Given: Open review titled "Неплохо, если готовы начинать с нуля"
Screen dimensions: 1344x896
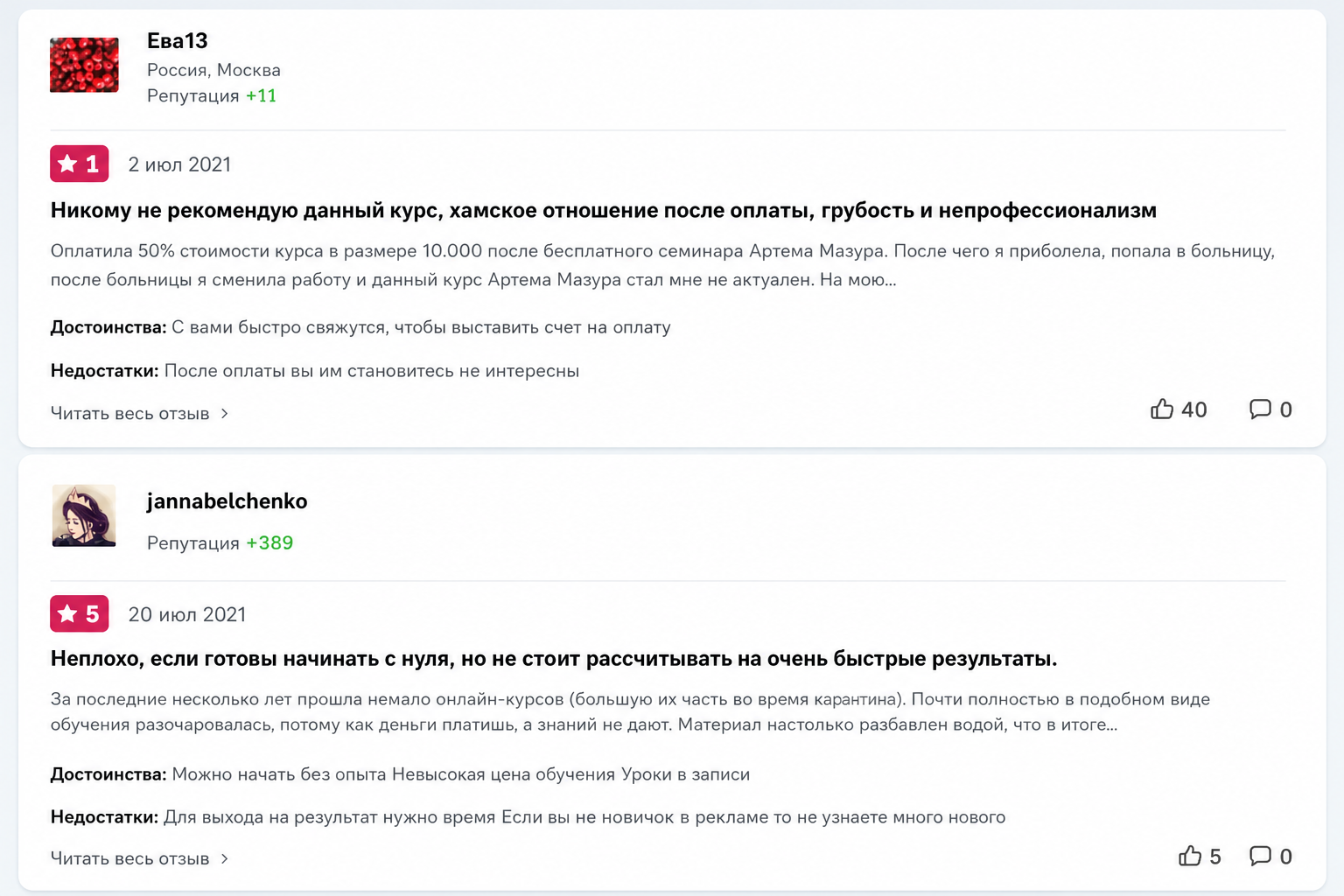Looking at the screenshot, I should [554, 659].
